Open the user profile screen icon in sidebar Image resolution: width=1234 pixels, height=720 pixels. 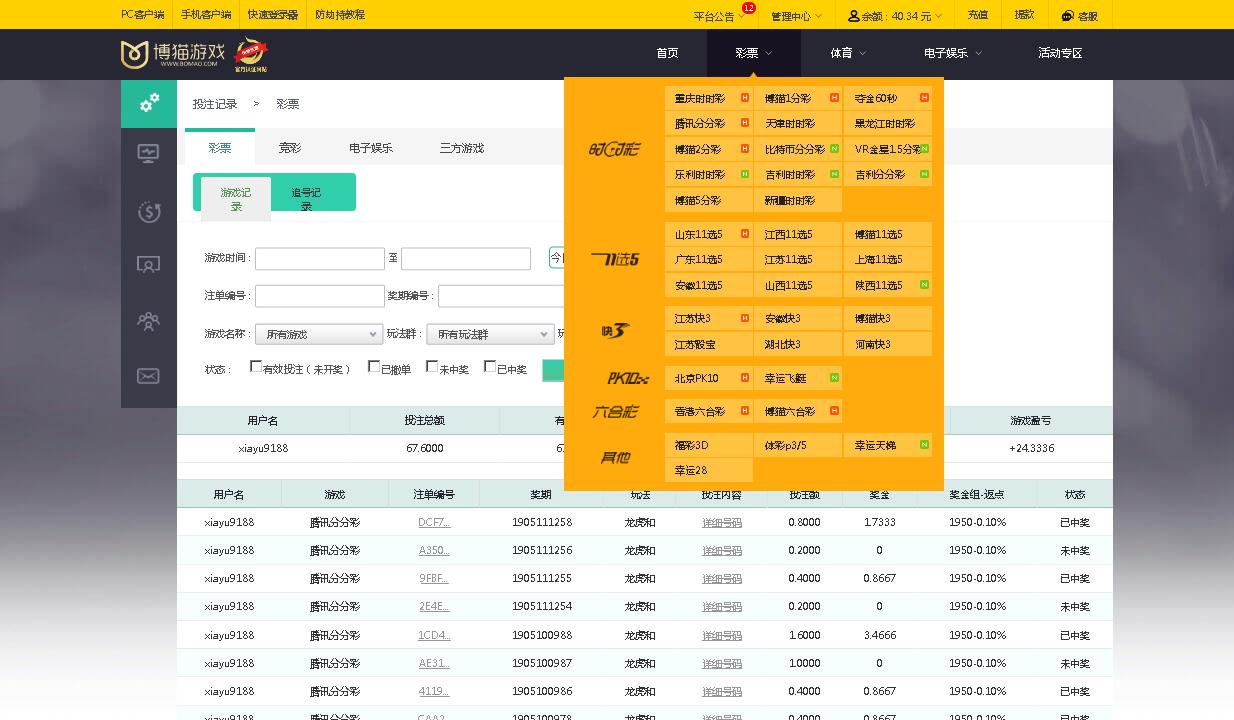coord(149,264)
